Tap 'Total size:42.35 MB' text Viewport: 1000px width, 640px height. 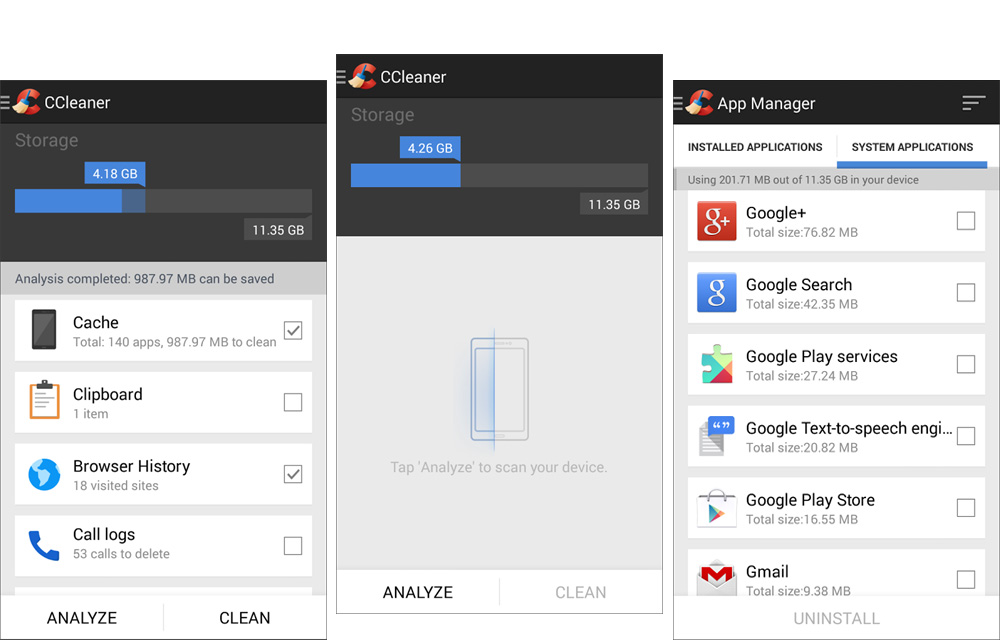point(802,304)
